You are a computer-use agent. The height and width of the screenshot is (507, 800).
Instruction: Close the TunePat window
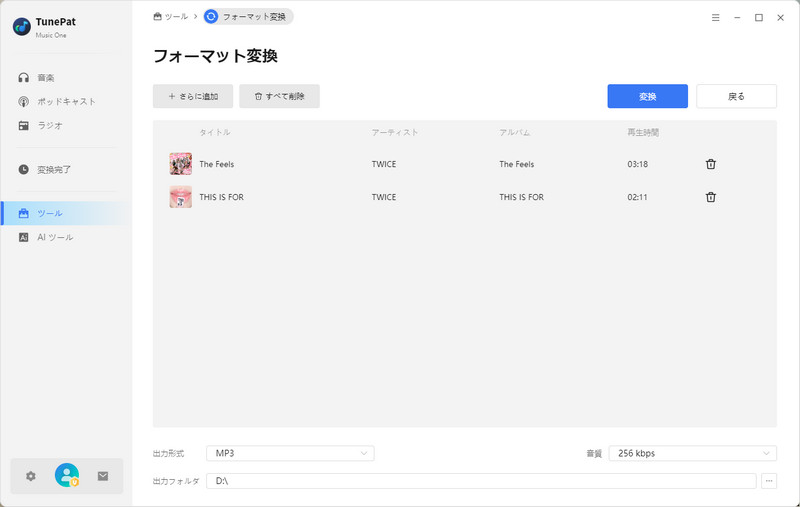click(781, 18)
